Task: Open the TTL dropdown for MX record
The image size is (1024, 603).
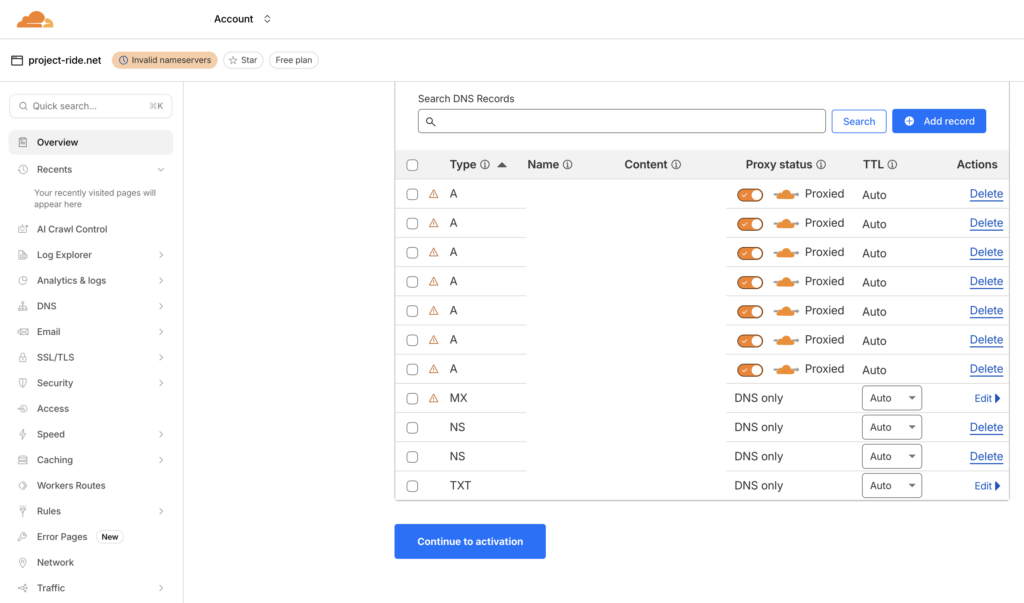Action: tap(891, 398)
